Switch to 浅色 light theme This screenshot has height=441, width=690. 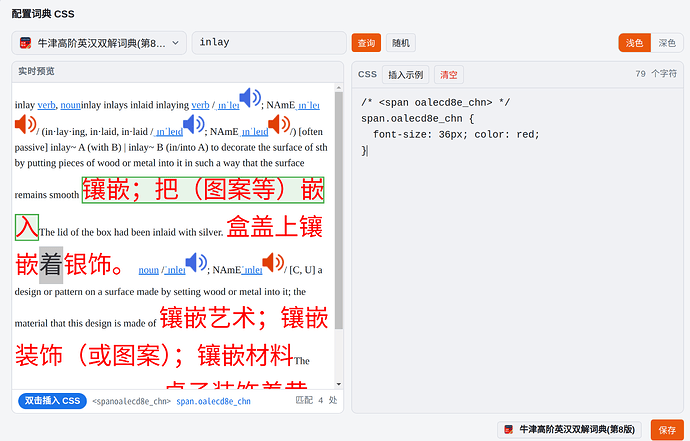coord(635,43)
